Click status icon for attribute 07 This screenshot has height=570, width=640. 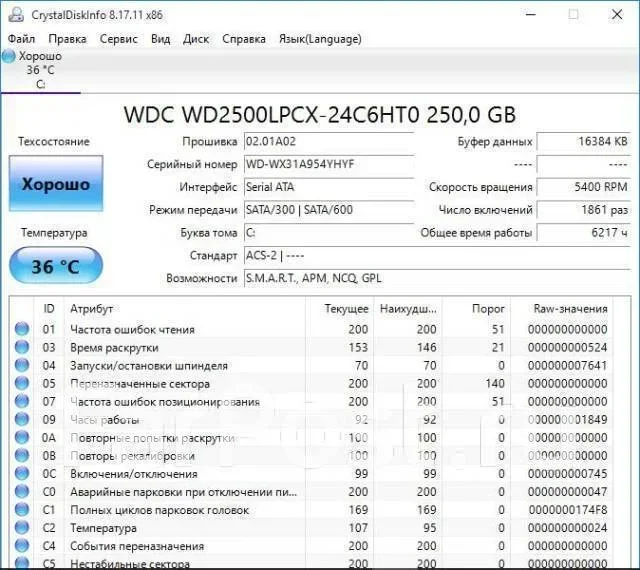(22, 401)
